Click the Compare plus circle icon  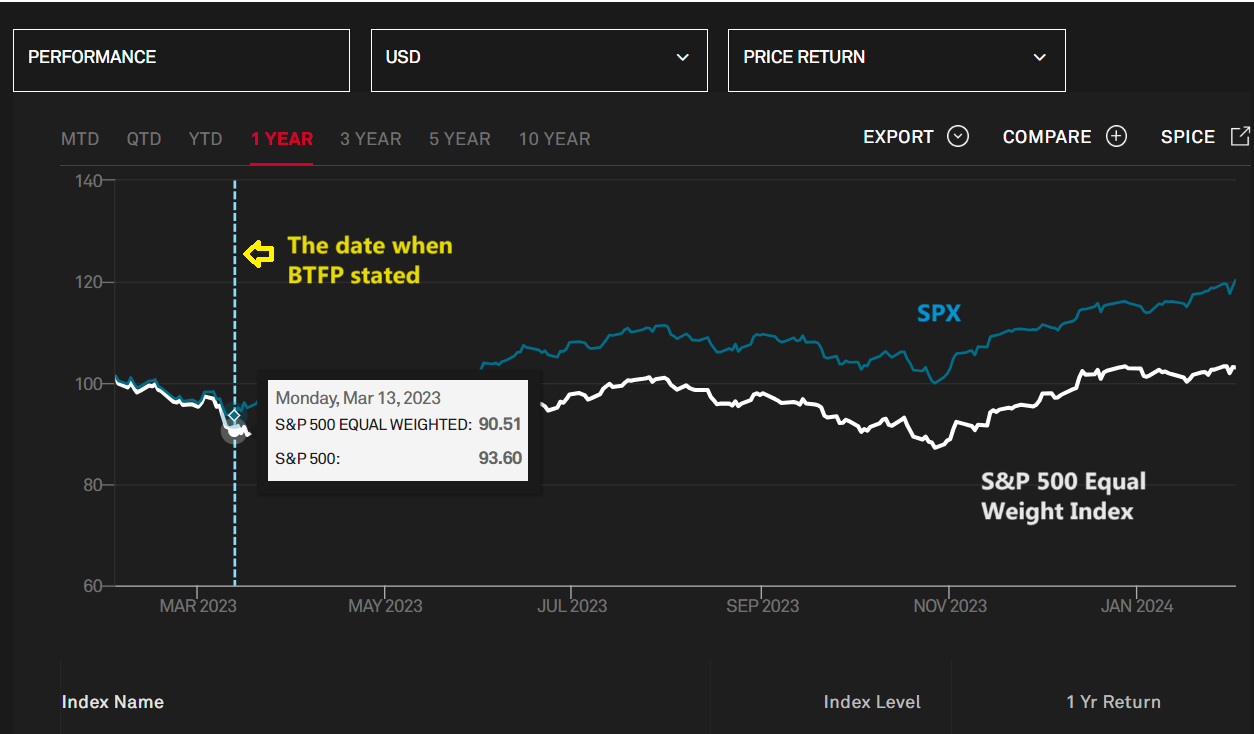[1116, 137]
